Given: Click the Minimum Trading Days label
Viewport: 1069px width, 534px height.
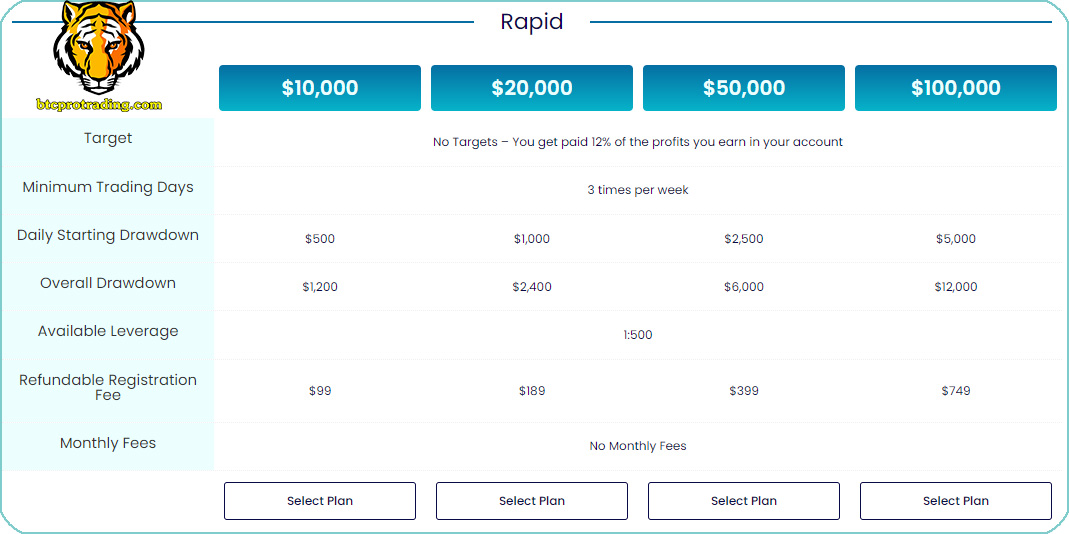Looking at the screenshot, I should coord(108,187).
